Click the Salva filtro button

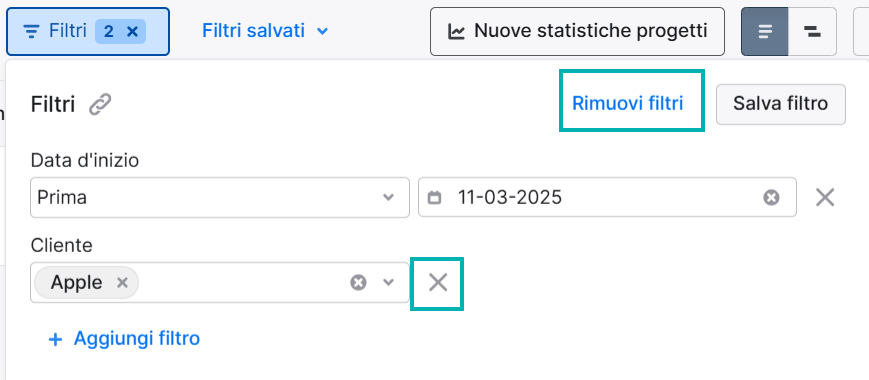[x=780, y=104]
